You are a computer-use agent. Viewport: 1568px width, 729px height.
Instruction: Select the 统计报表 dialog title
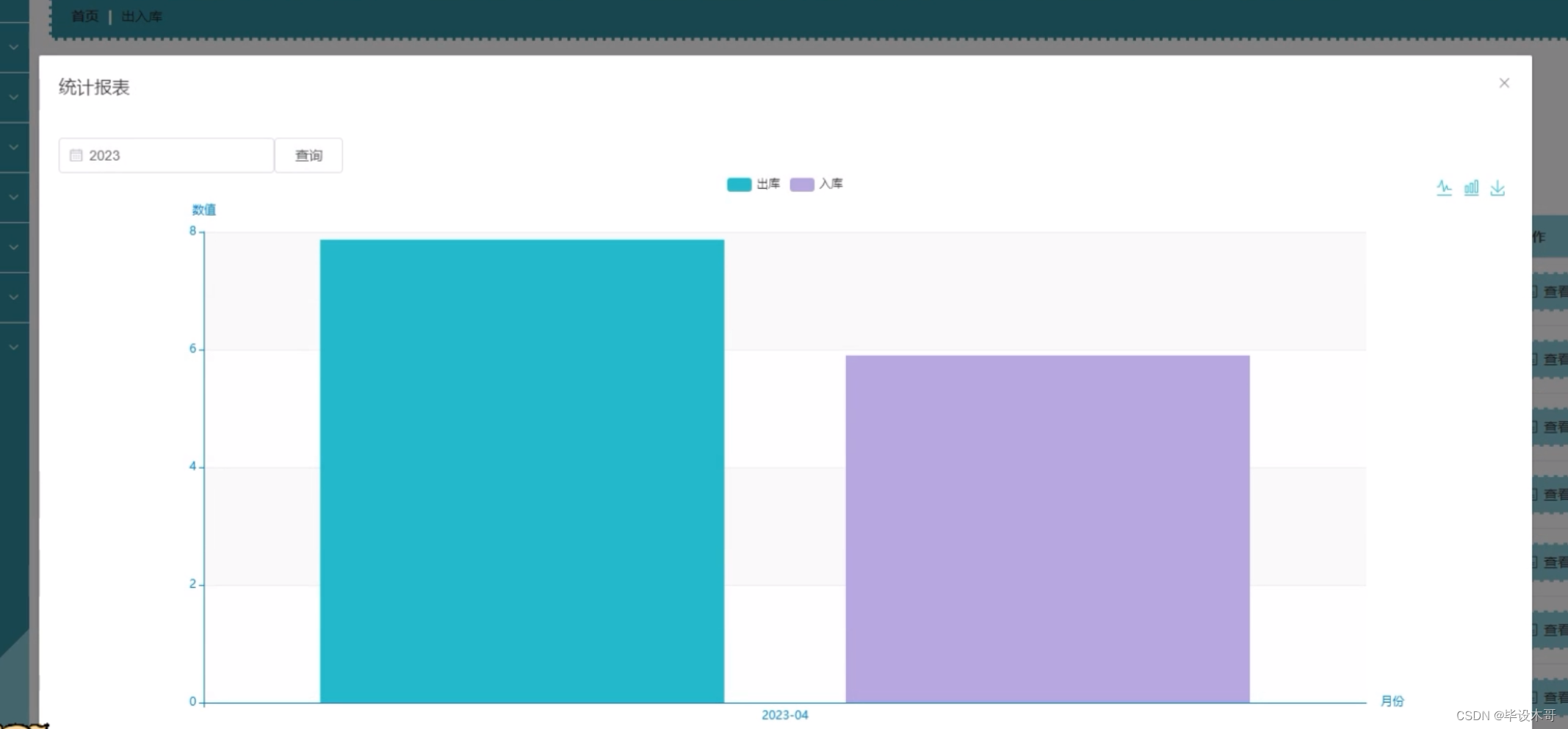pyautogui.click(x=94, y=87)
